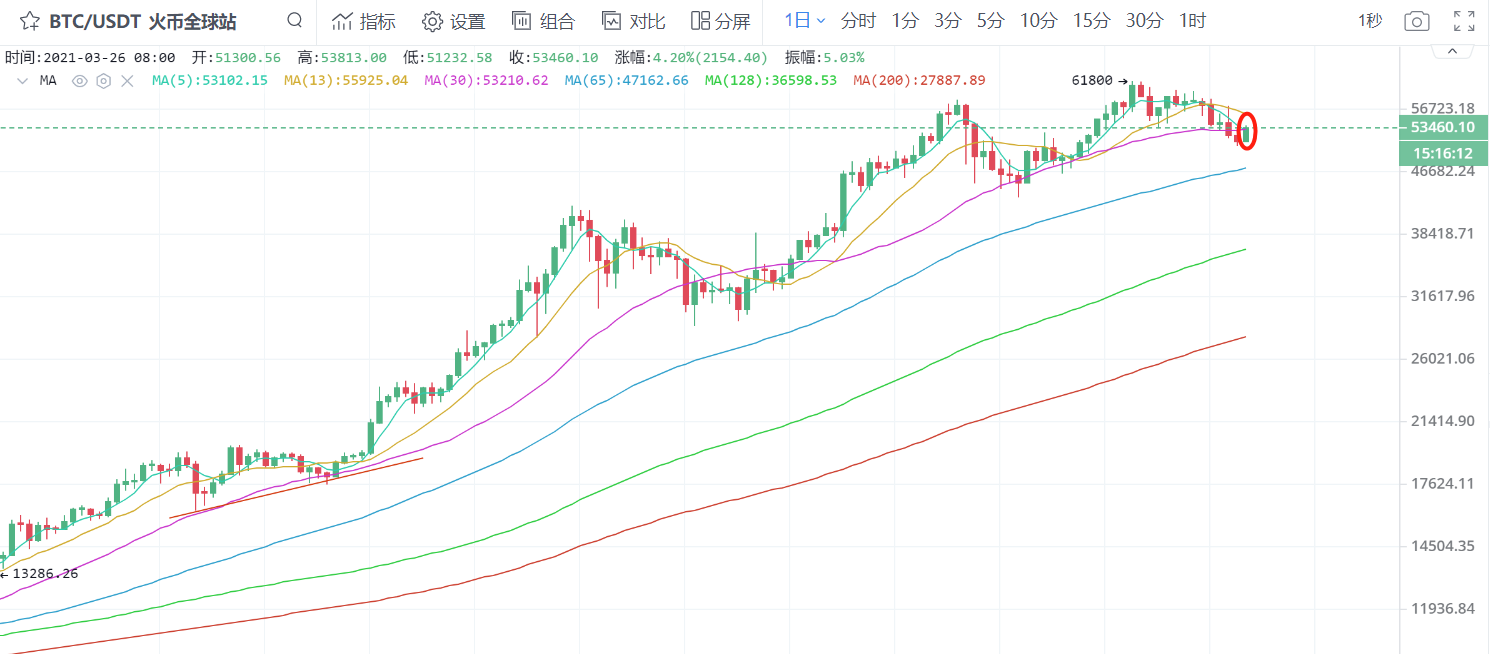Click the 38418.71 price axis label
The height and width of the screenshot is (654, 1490).
1441,233
